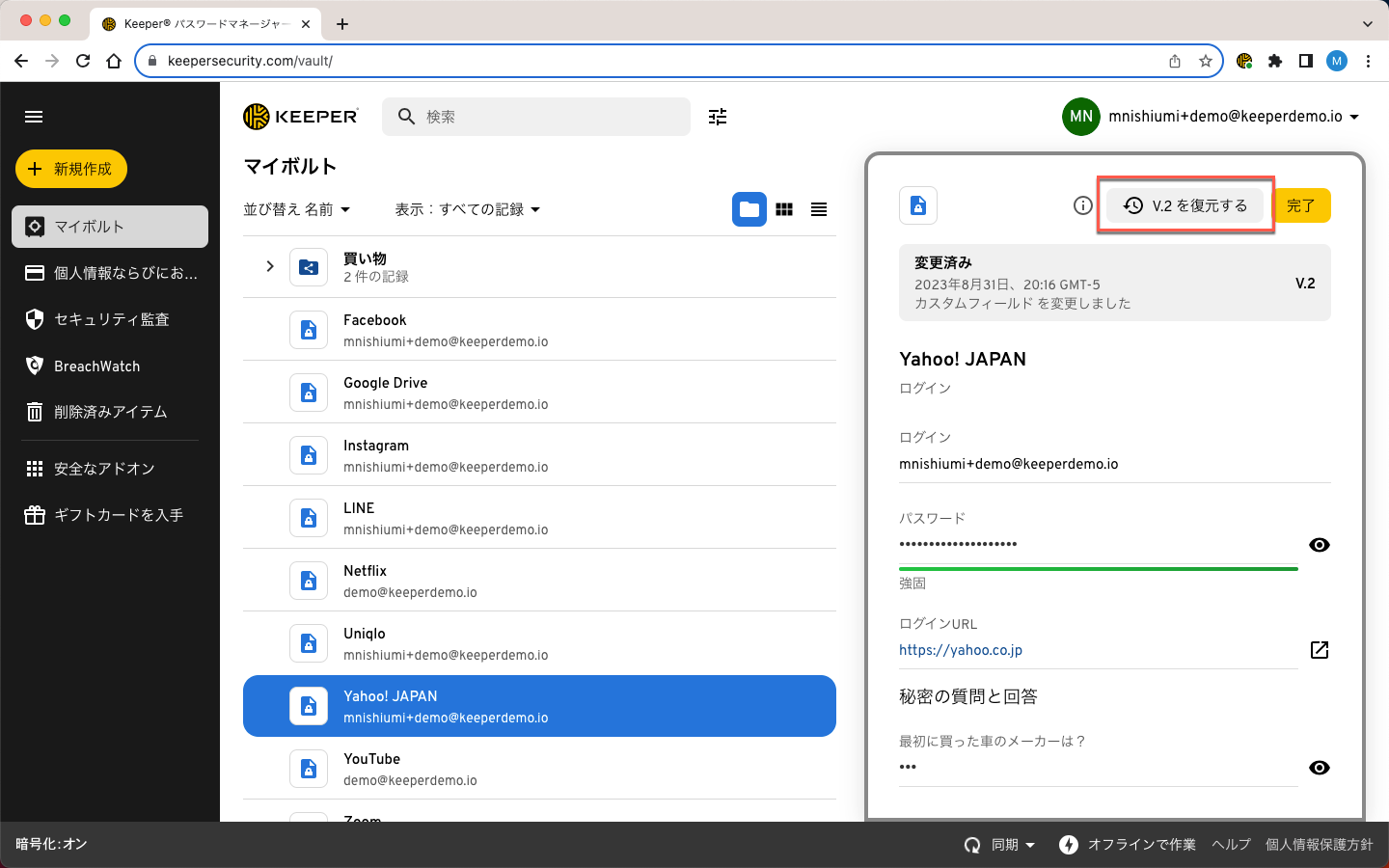Reveal the security question answer
This screenshot has height=868, width=1389.
1319,768
